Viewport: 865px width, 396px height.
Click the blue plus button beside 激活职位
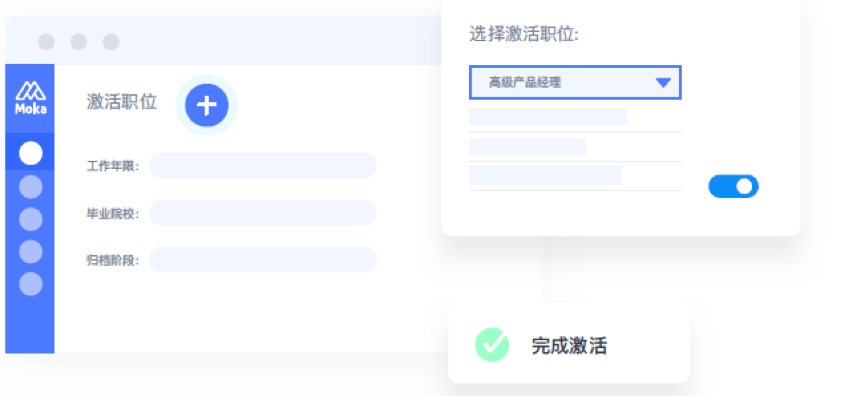tap(207, 105)
